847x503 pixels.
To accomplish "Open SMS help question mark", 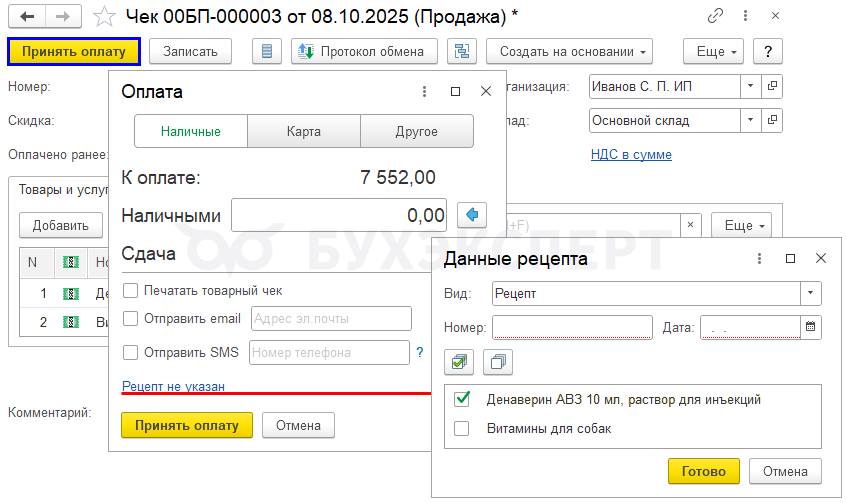I will pos(420,352).
